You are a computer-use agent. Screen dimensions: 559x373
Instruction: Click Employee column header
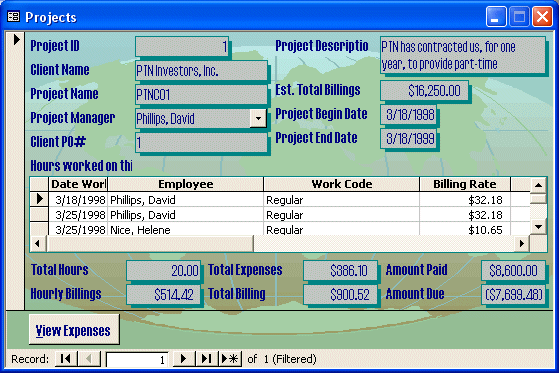tap(185, 184)
